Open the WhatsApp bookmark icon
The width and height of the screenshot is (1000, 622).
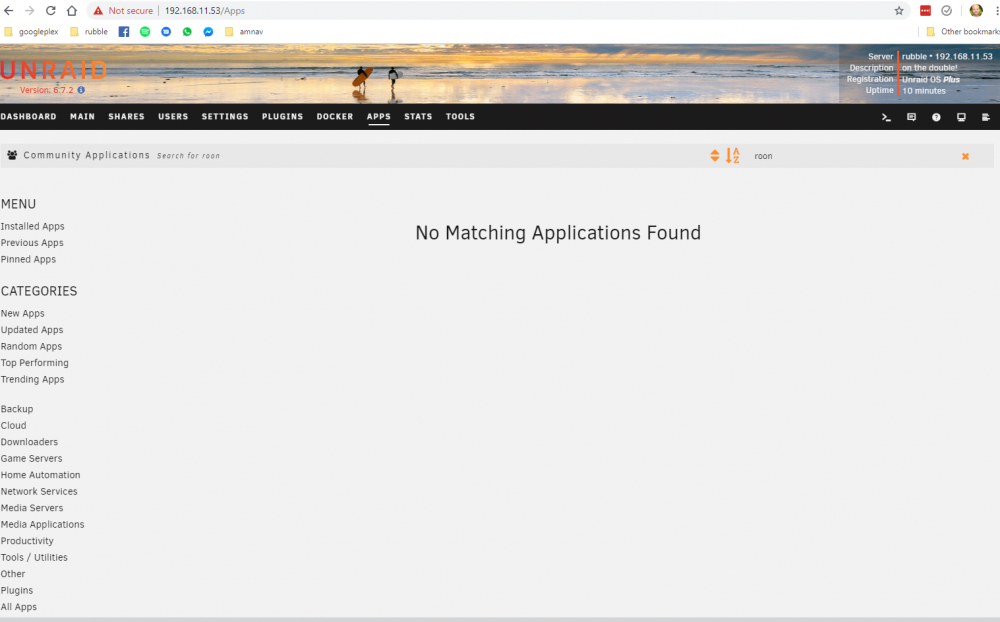(x=187, y=32)
